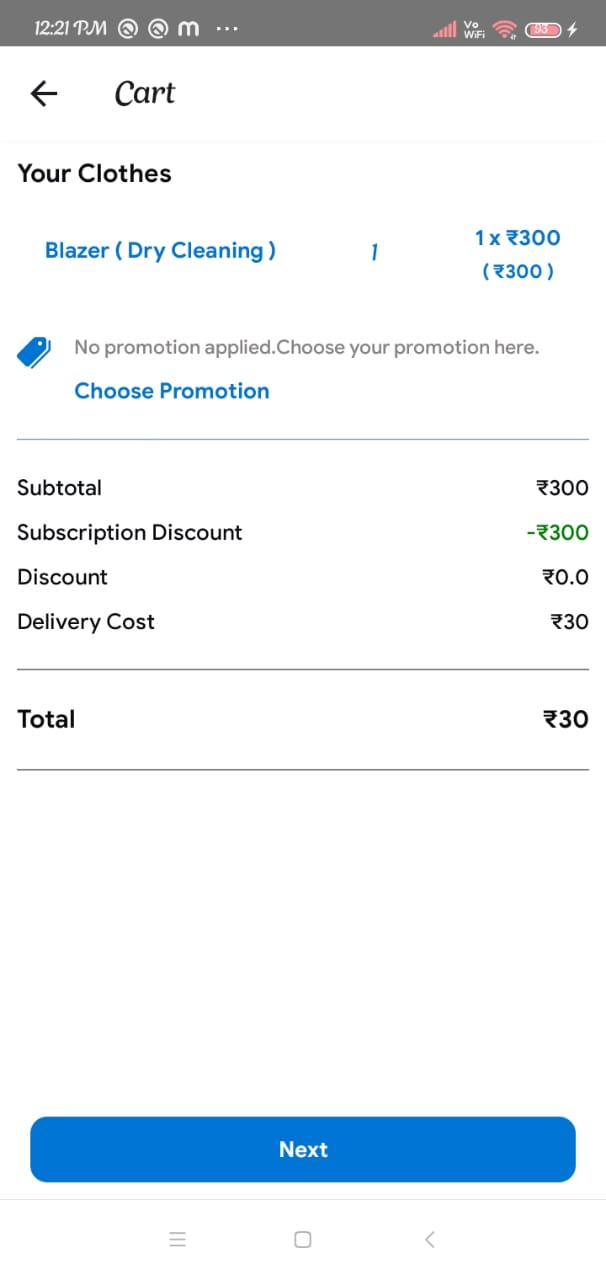Tap the Your Clothes section heading

[94, 174]
